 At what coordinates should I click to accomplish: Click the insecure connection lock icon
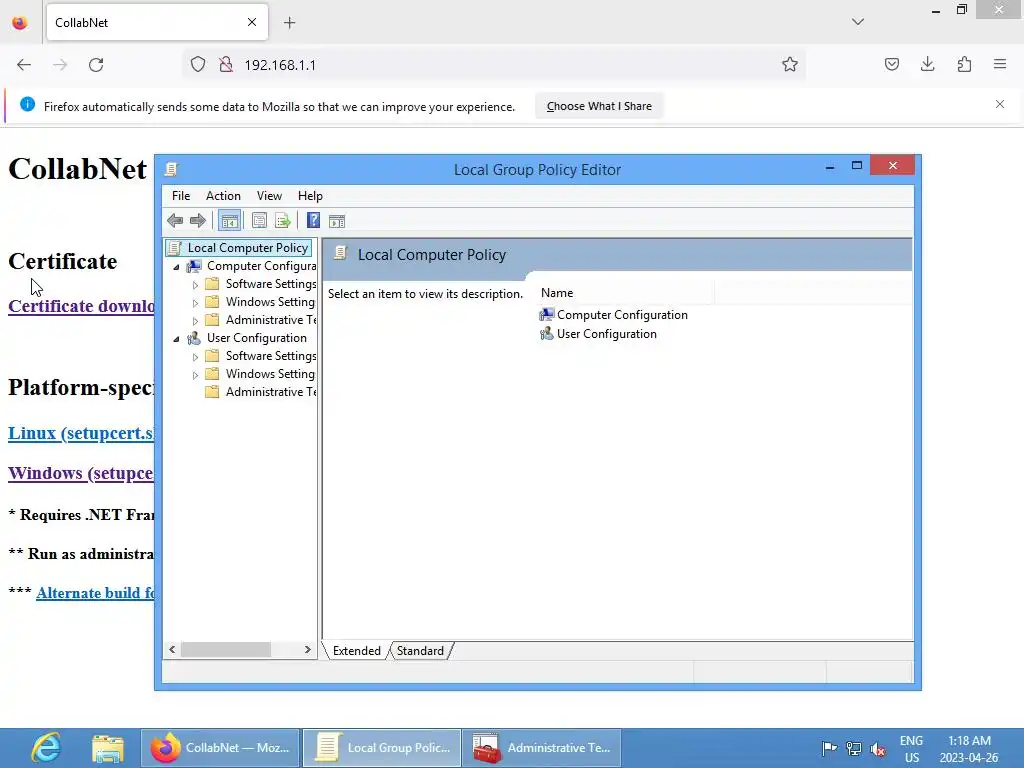coord(226,65)
